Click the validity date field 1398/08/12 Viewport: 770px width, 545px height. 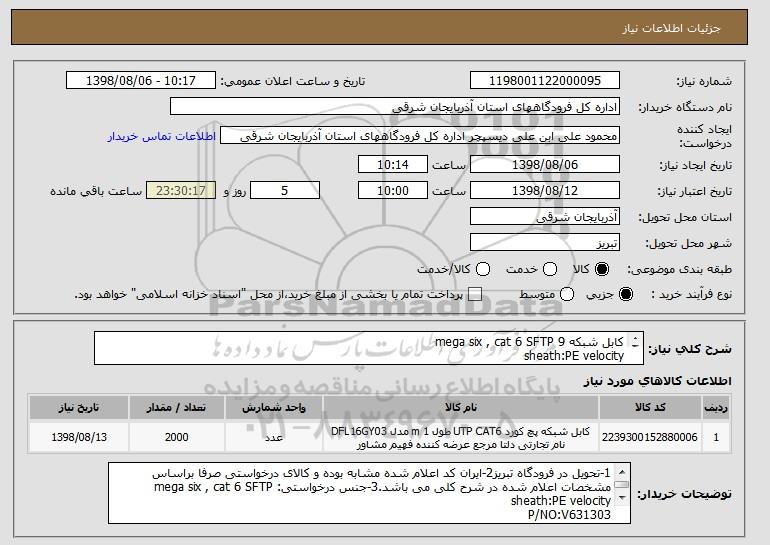pos(545,191)
